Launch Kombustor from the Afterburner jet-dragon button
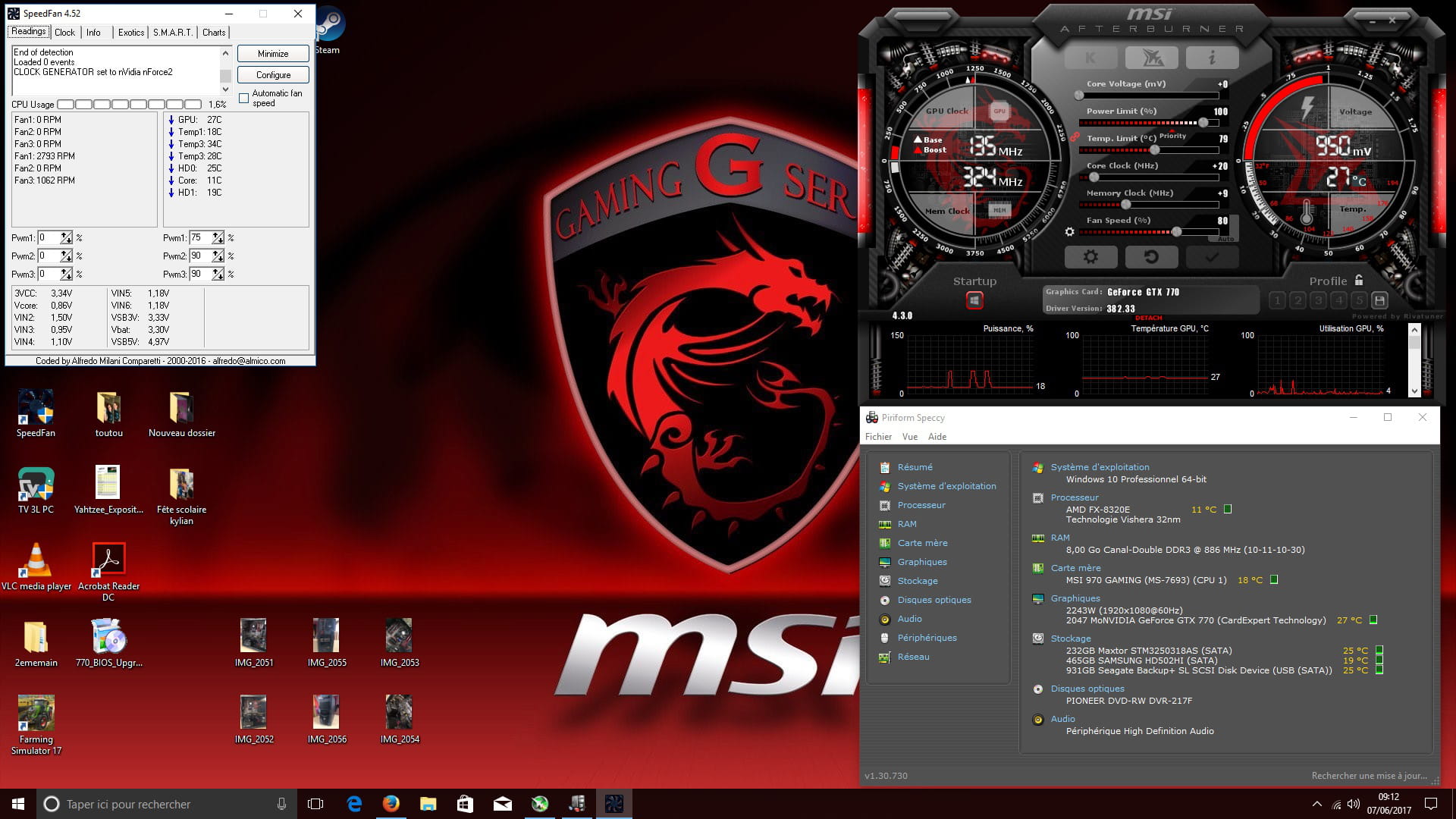 [x=1151, y=58]
